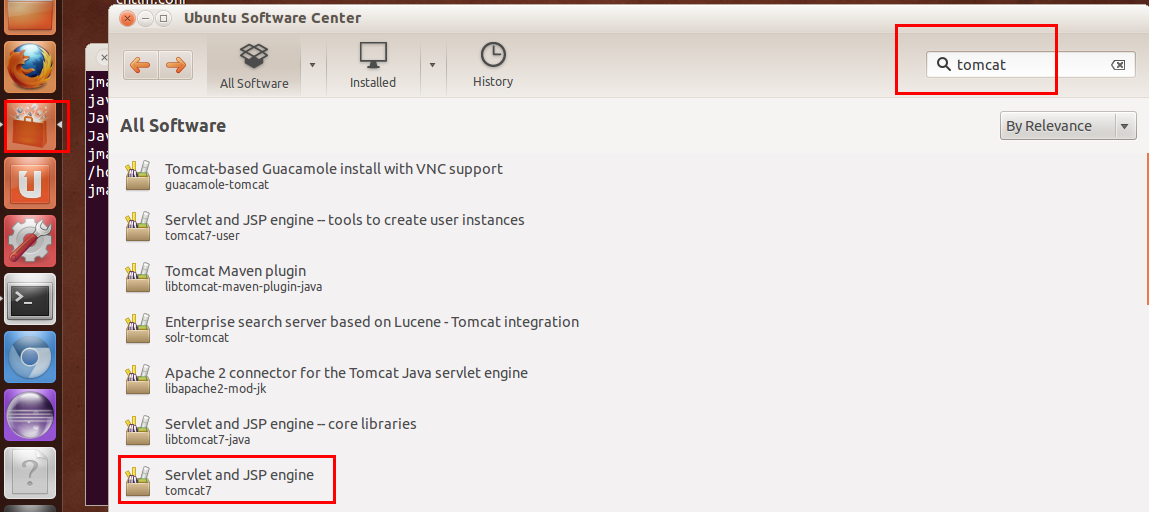Minimize the Ubuntu Software Center window

(145, 18)
